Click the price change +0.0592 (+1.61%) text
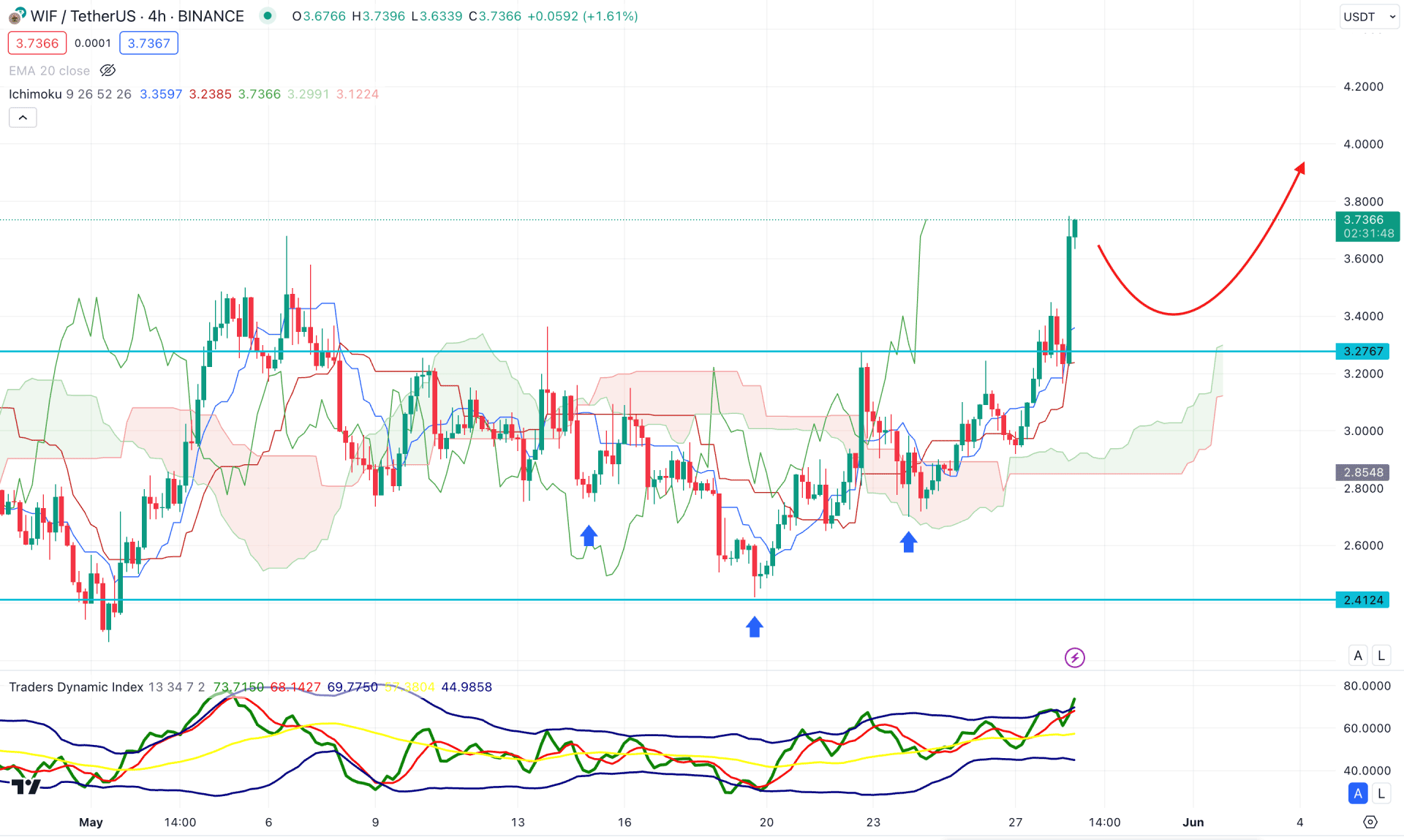Image resolution: width=1404 pixels, height=840 pixels. (x=582, y=15)
